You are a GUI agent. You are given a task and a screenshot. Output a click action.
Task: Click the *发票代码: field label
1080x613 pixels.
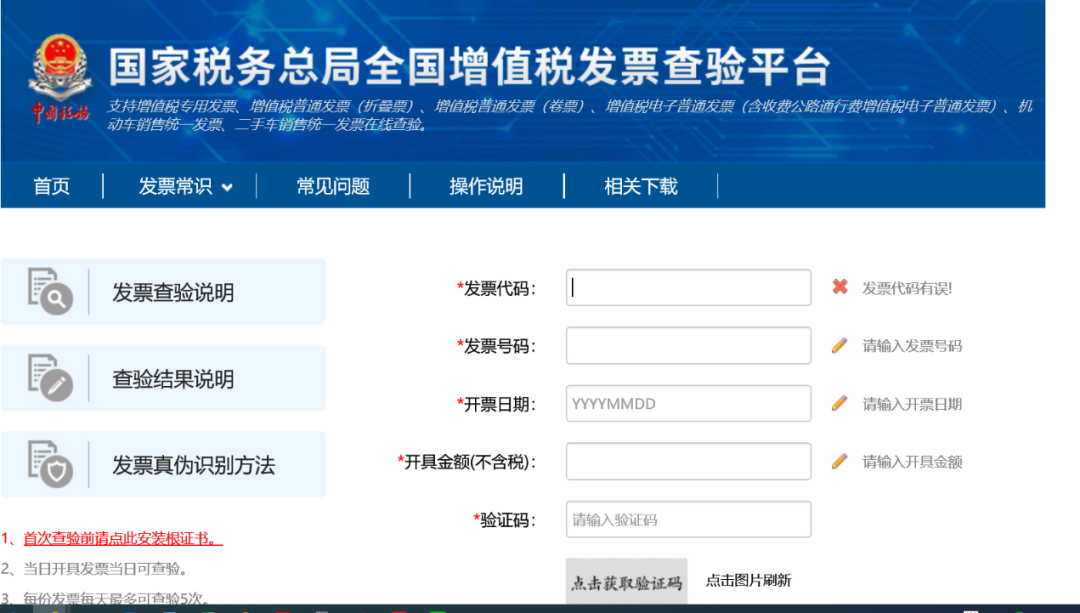click(x=496, y=289)
